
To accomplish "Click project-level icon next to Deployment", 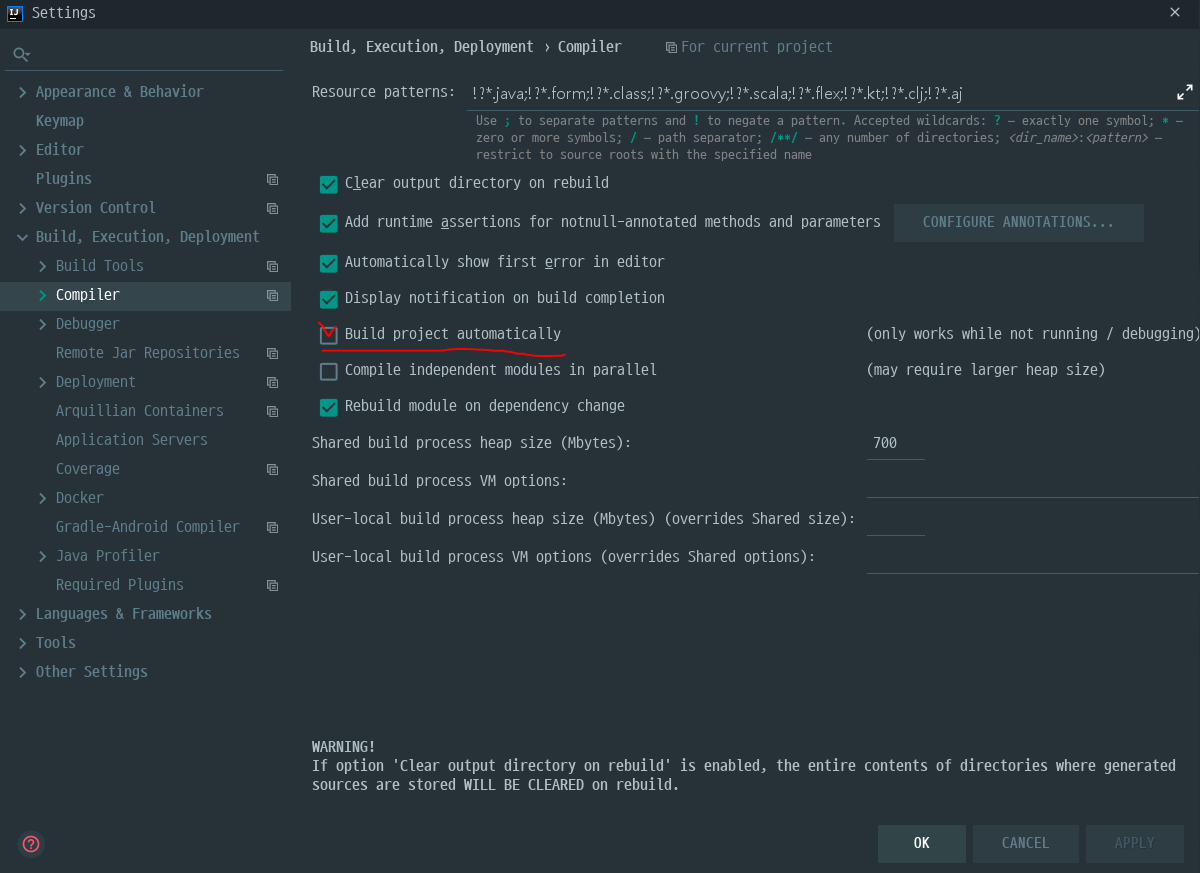I will pyautogui.click(x=272, y=382).
